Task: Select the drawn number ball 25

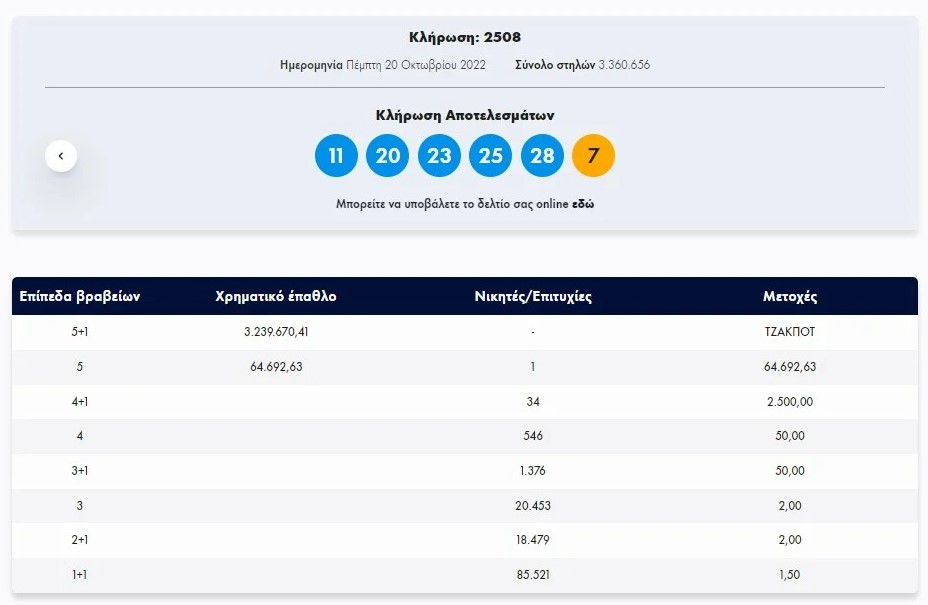Action: (x=490, y=155)
